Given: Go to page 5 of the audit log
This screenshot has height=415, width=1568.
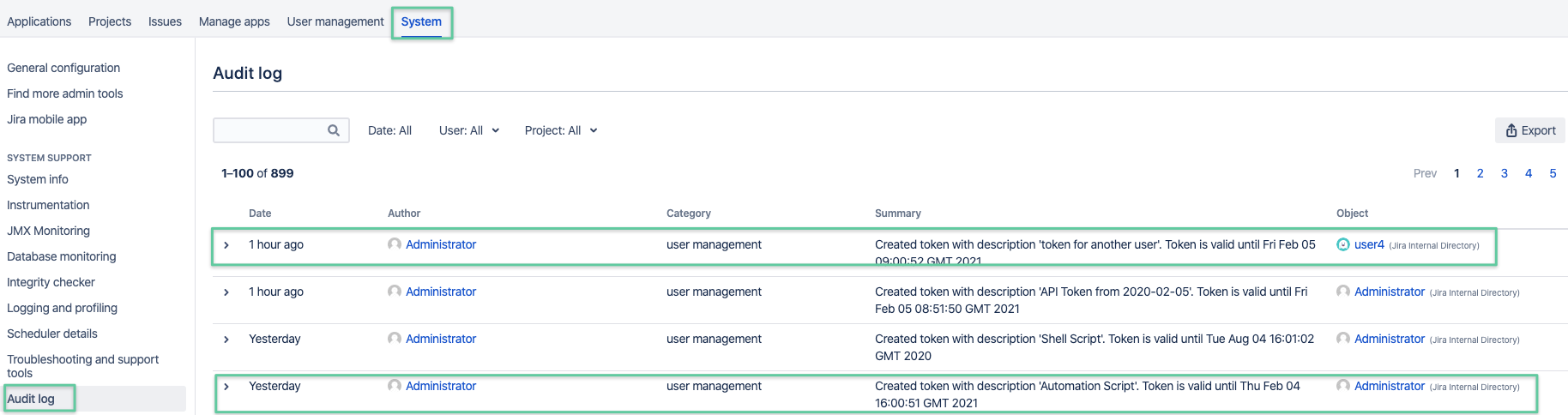Looking at the screenshot, I should click(1553, 173).
